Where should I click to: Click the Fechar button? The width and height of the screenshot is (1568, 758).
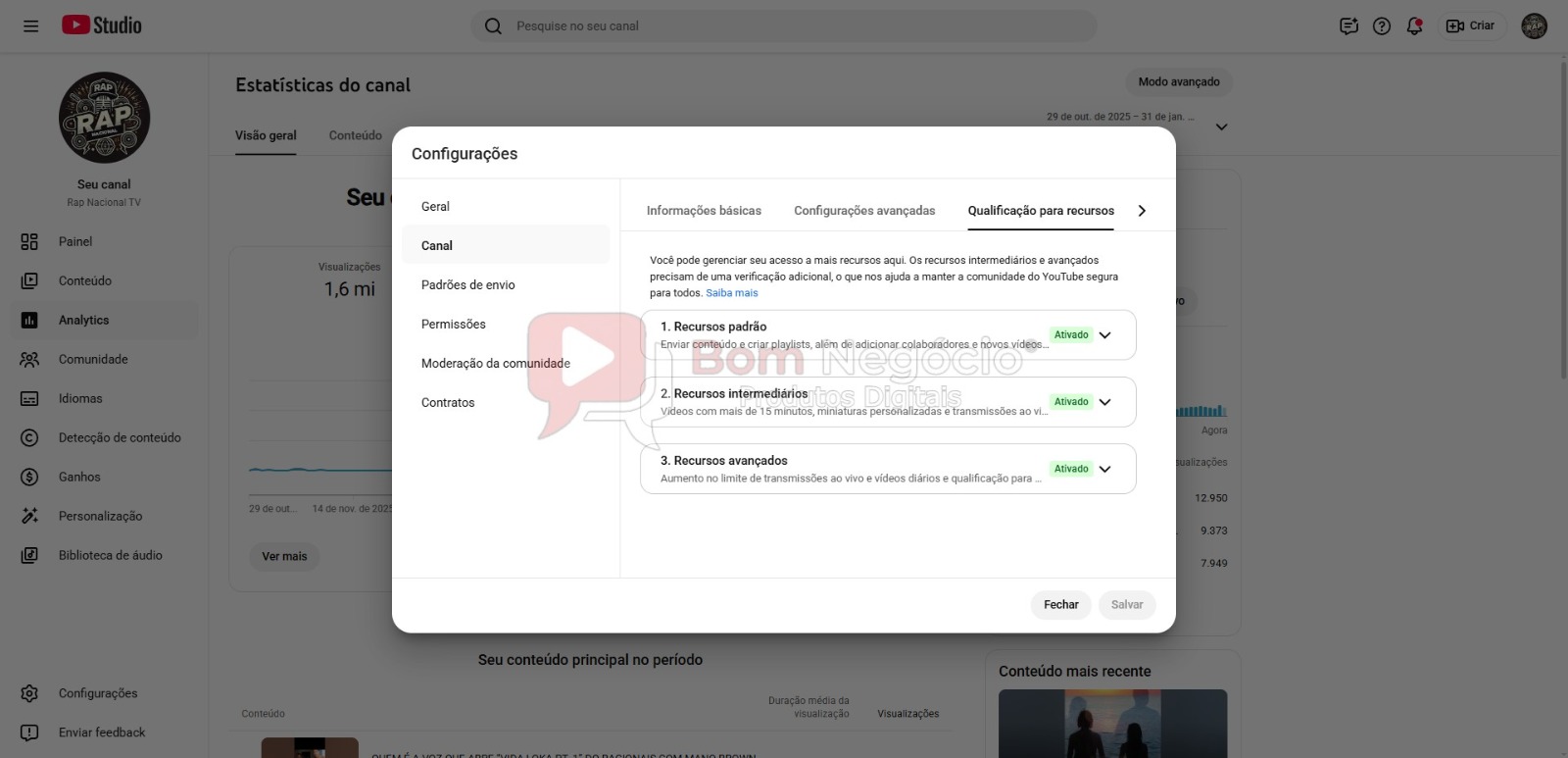pos(1060,605)
